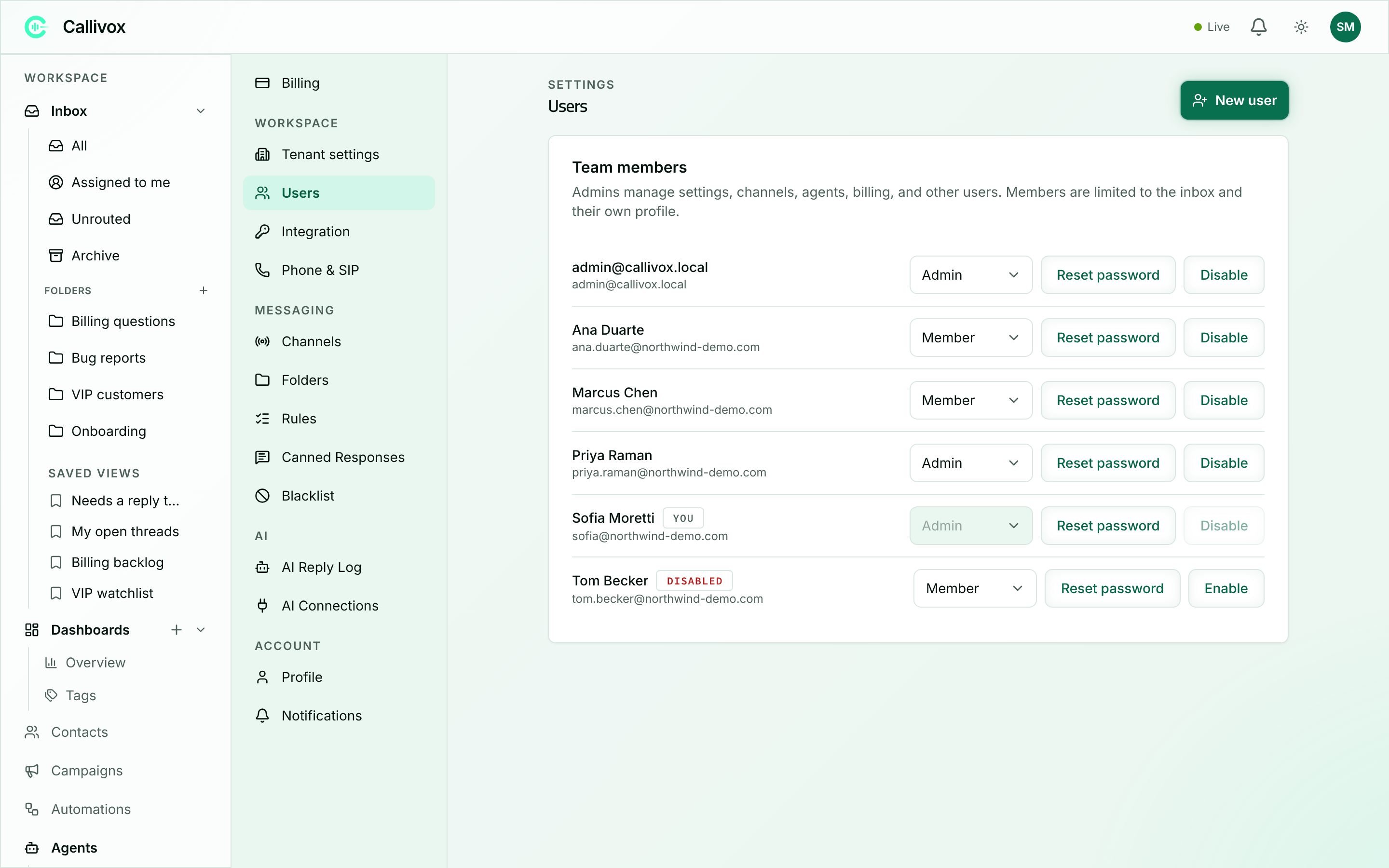This screenshot has height=868, width=1389.
Task: Open role dropdown for Marcus Chen
Action: coord(970,400)
